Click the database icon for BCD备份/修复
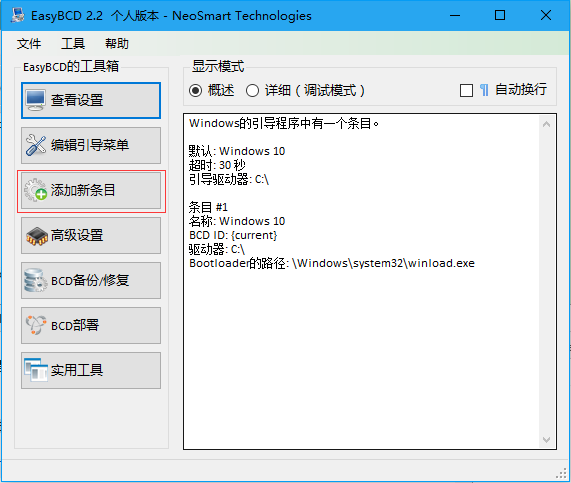The height and width of the screenshot is (483, 571). click(35, 280)
